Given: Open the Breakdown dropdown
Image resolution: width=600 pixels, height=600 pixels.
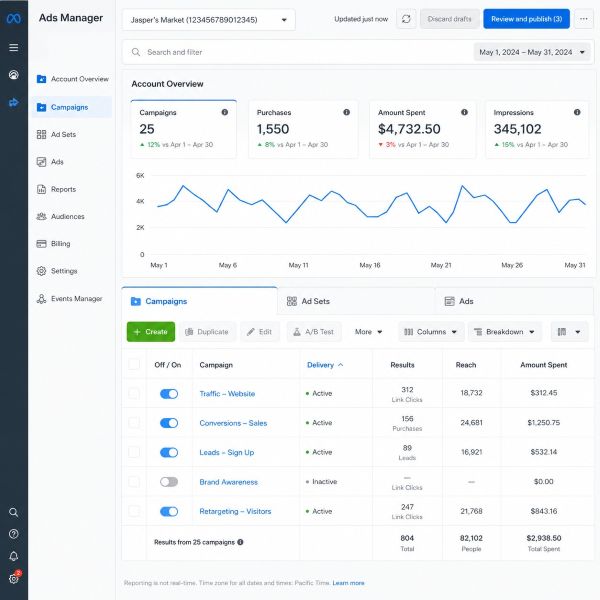Looking at the screenshot, I should (504, 332).
